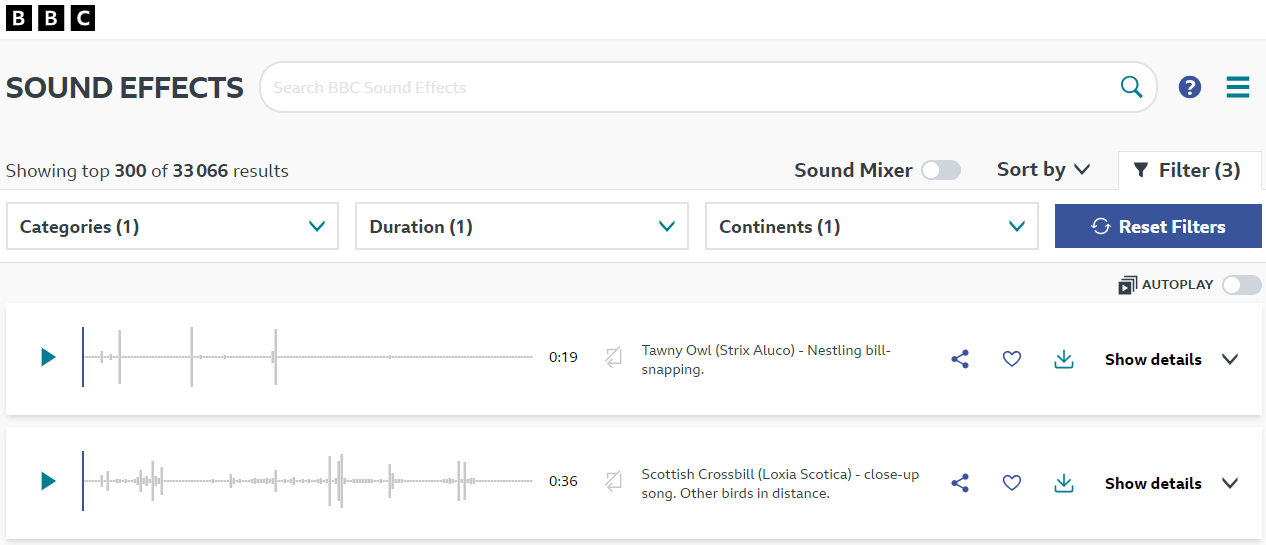This screenshot has height=545, width=1266.
Task: Select the Filter (3) tab
Action: click(1188, 171)
